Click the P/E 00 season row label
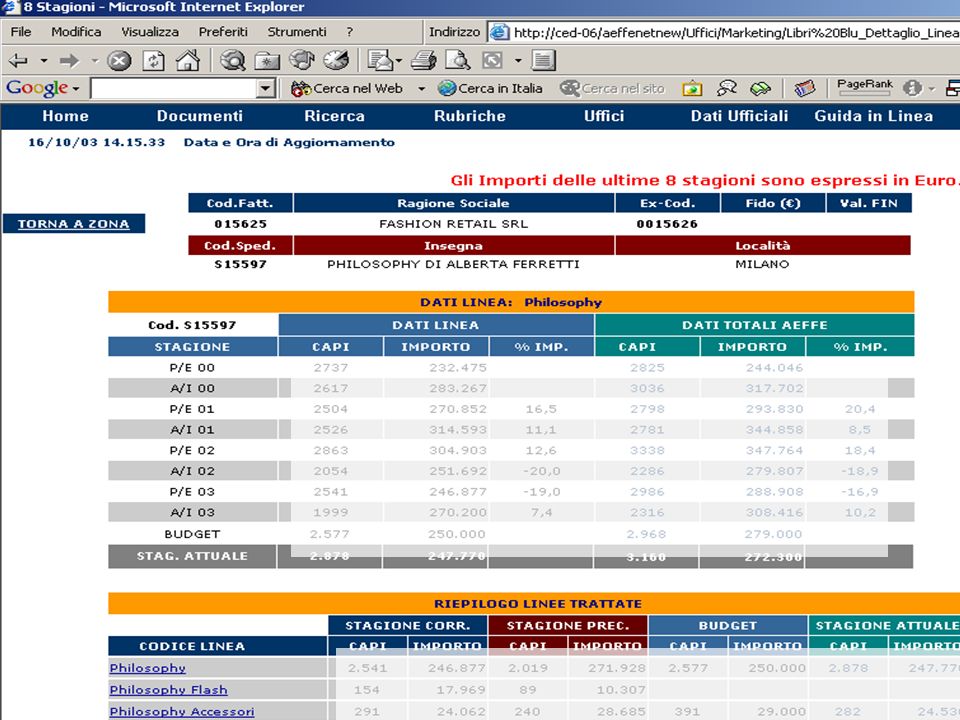Image resolution: width=960 pixels, height=720 pixels. point(192,368)
